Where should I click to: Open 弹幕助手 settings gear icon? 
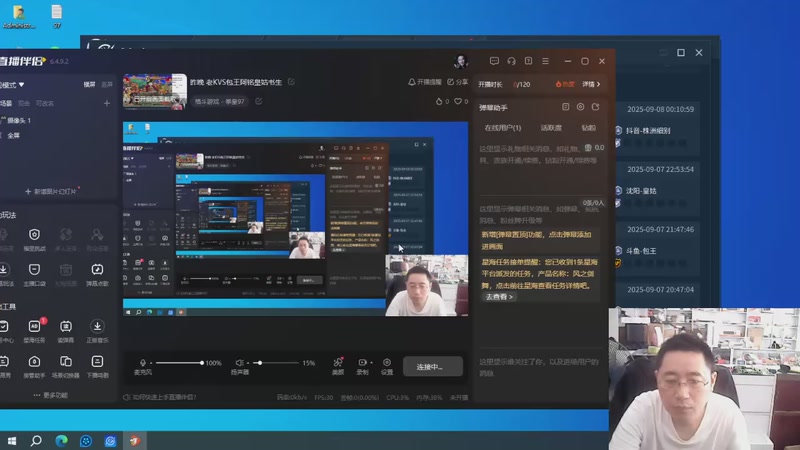pyautogui.click(x=580, y=107)
